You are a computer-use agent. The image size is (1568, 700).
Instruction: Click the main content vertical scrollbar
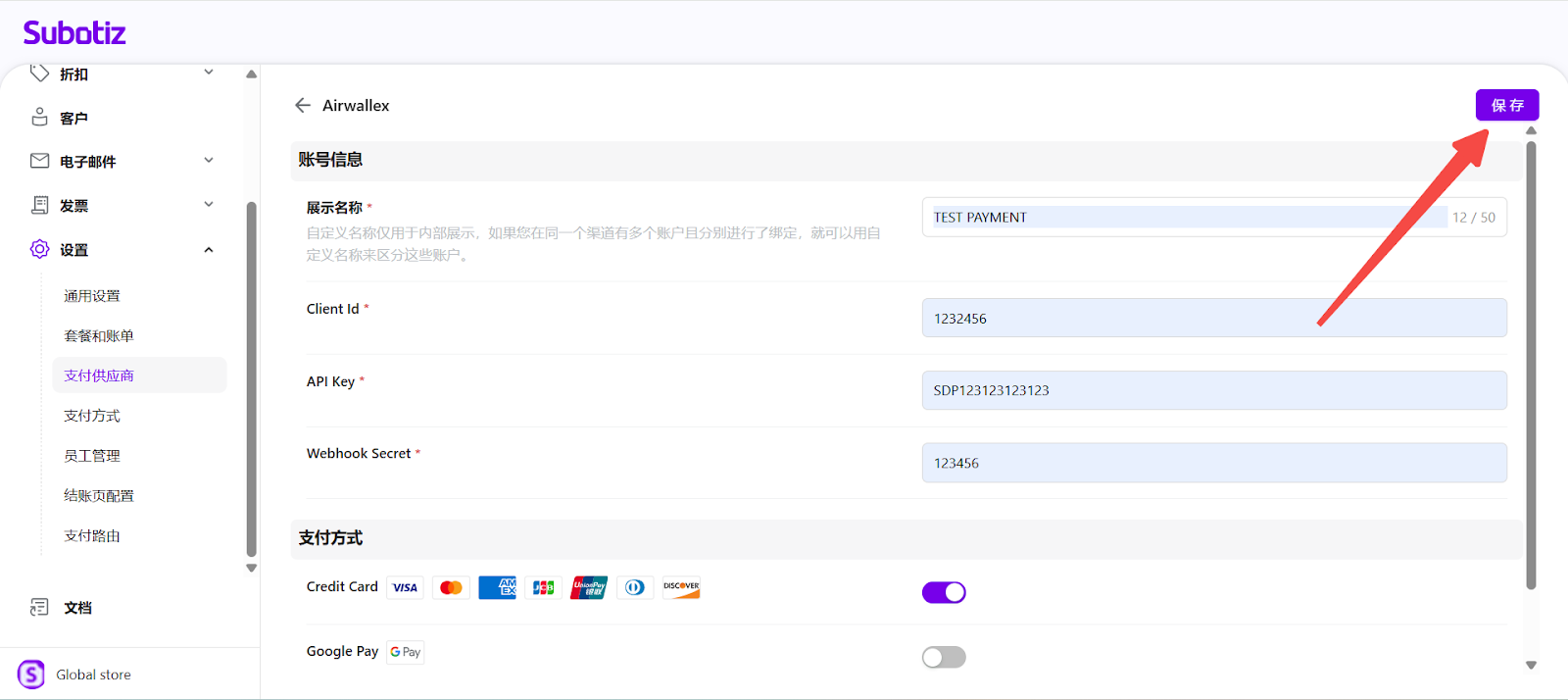coord(1531,363)
